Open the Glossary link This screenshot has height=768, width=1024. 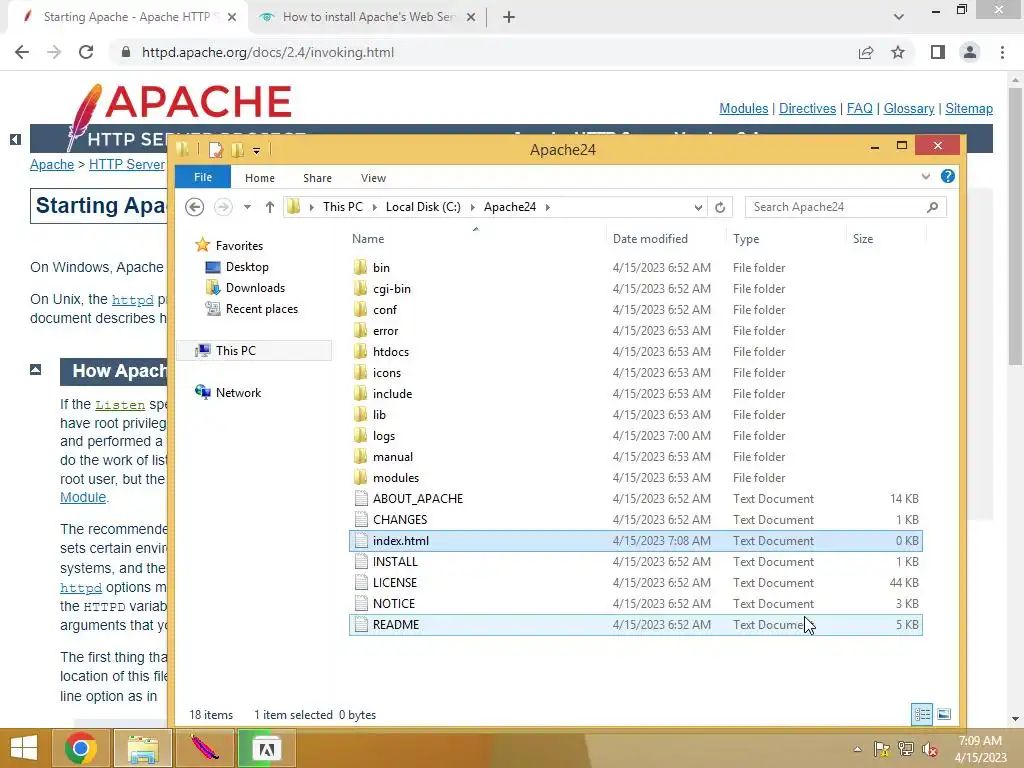pos(908,108)
